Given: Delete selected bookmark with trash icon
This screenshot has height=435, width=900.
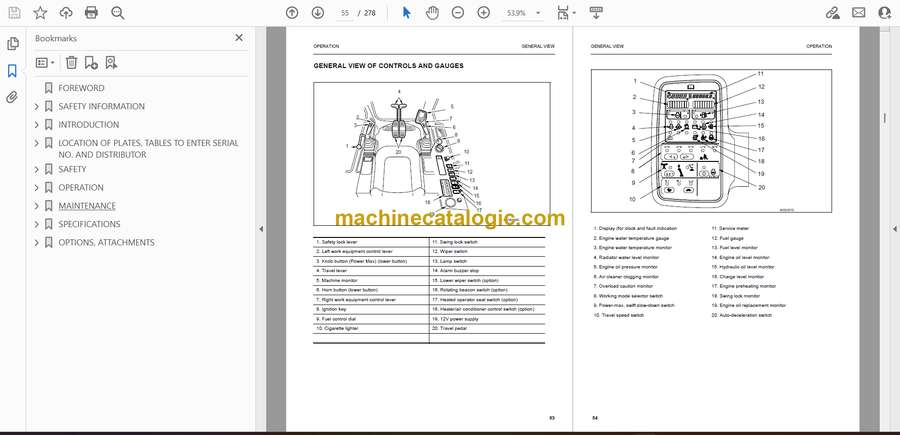Looking at the screenshot, I should coord(71,62).
